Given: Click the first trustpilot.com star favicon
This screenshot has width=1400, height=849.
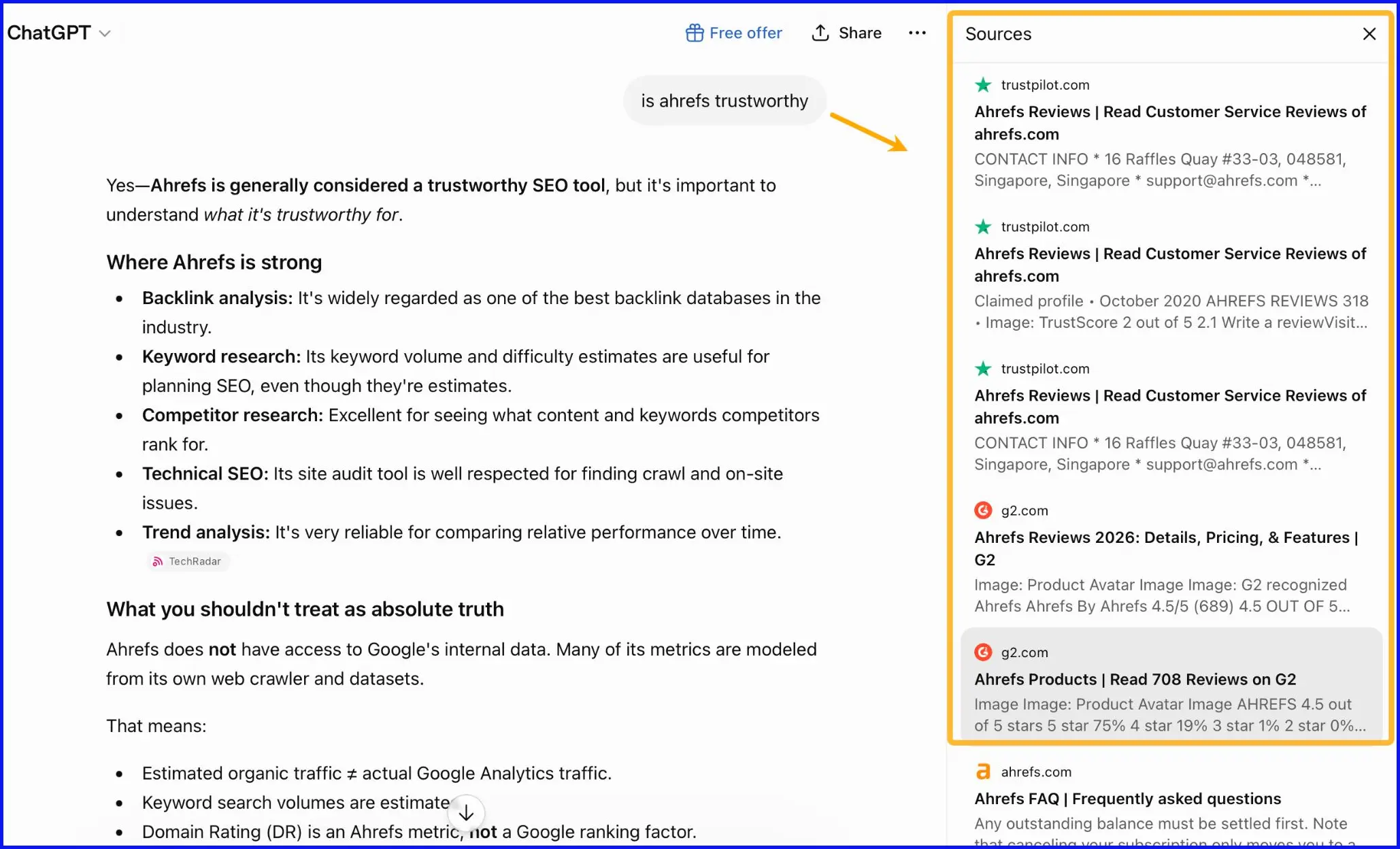Looking at the screenshot, I should (983, 85).
